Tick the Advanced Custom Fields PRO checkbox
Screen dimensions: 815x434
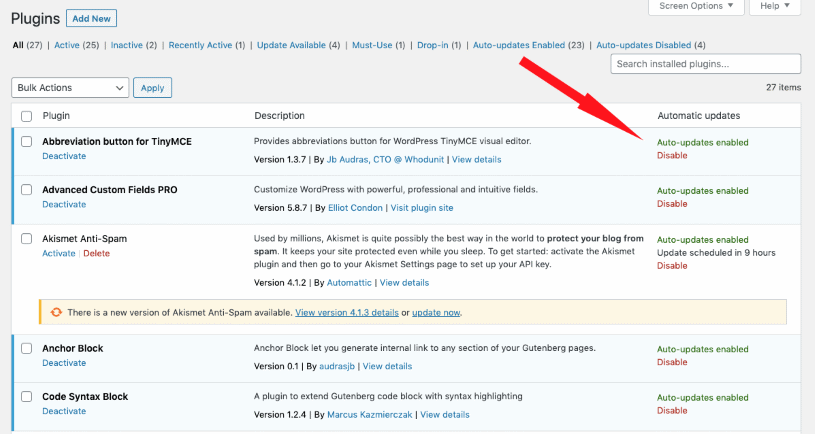(27, 190)
